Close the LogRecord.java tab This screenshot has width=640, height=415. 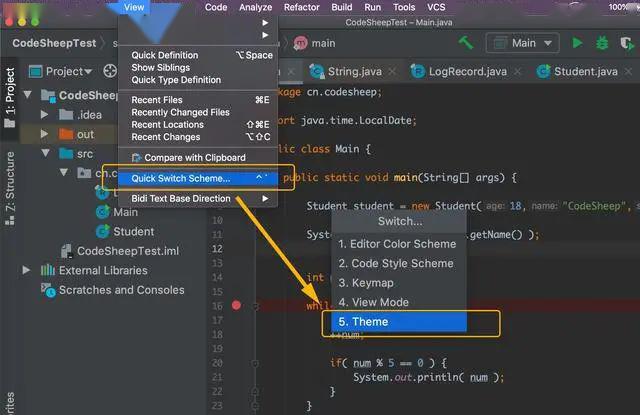(517, 71)
